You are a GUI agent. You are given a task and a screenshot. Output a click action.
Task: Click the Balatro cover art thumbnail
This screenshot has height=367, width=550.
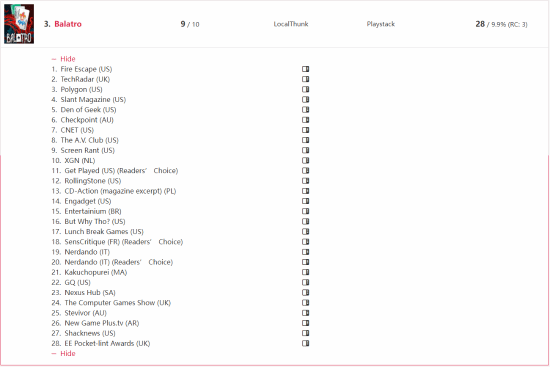pos(19,24)
